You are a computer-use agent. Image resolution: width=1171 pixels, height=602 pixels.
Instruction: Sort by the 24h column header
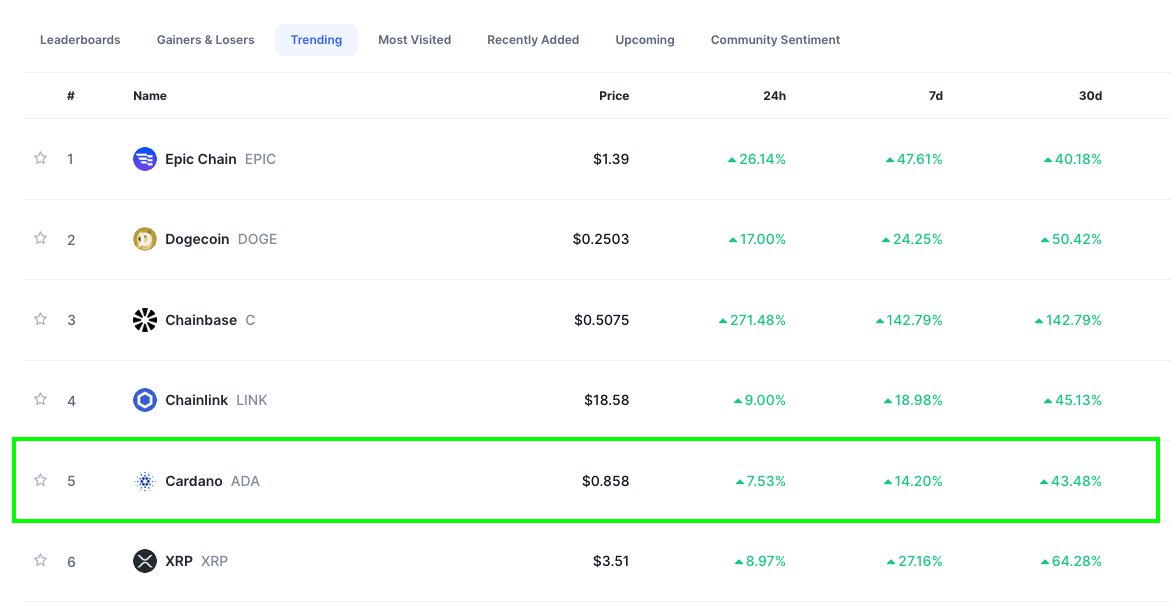pos(774,96)
